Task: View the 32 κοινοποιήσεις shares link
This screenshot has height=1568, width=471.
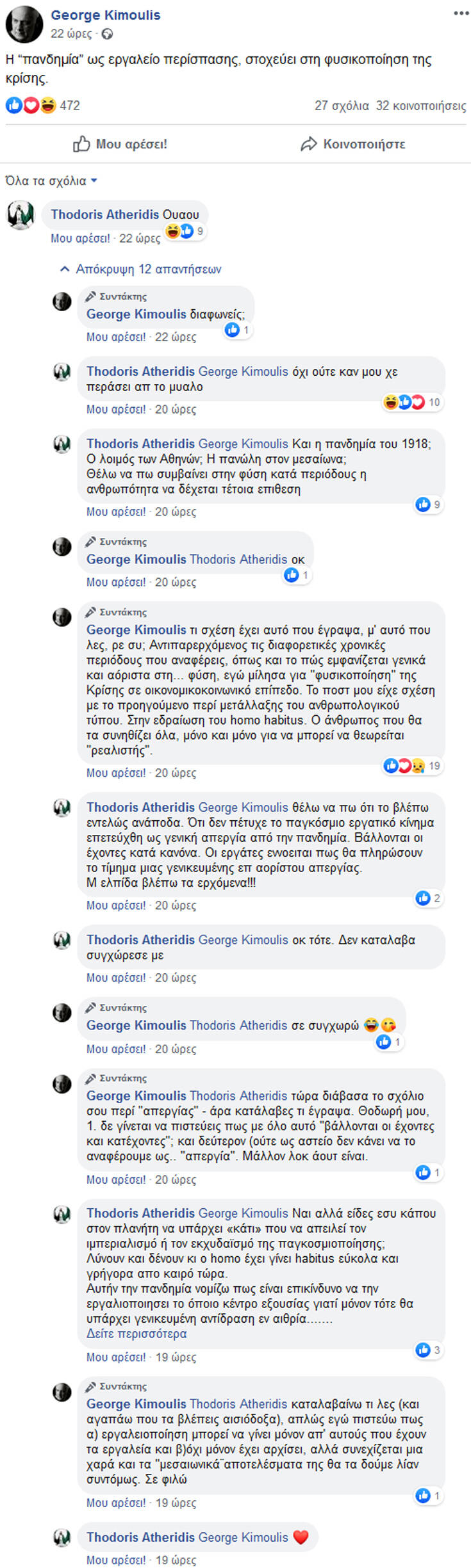Action: tap(420, 104)
